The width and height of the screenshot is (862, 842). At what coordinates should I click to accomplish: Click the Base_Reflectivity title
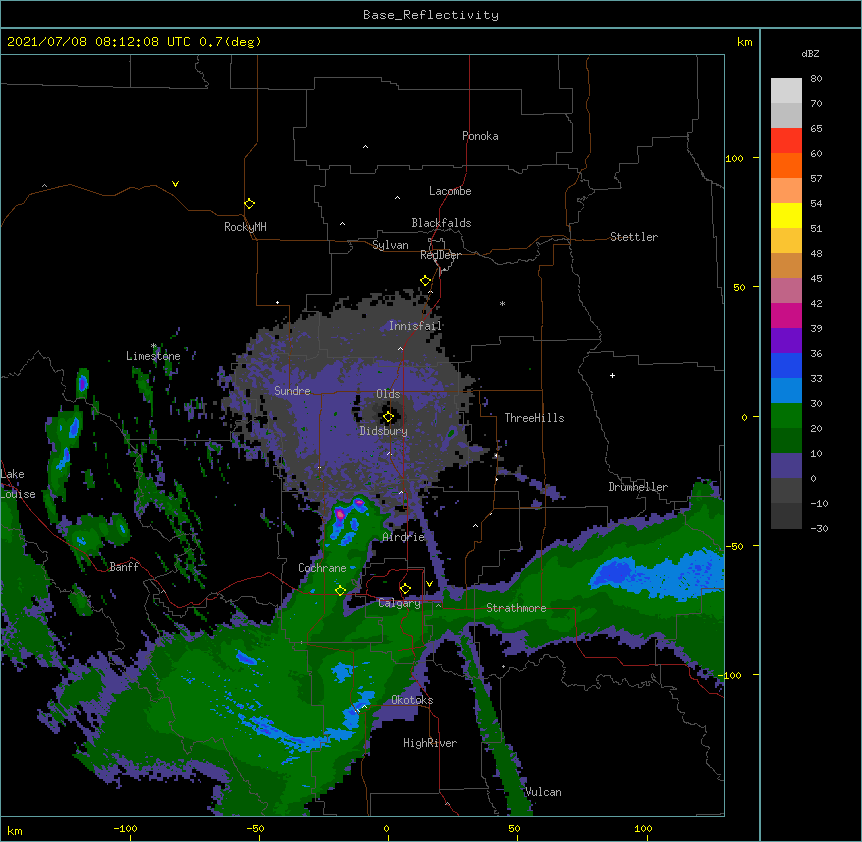pos(431,15)
